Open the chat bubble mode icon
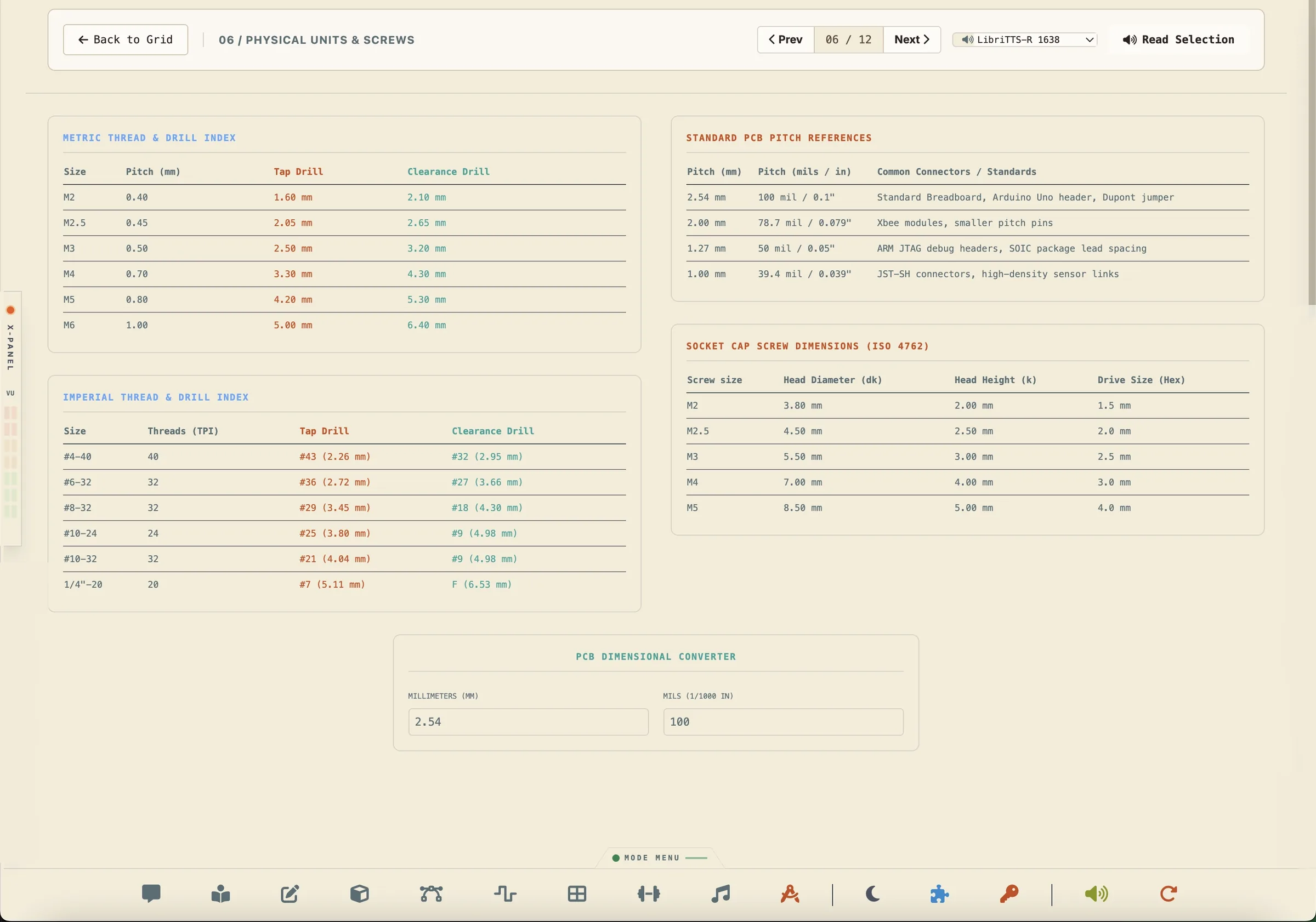Viewport: 1316px width, 922px height. pos(151,893)
